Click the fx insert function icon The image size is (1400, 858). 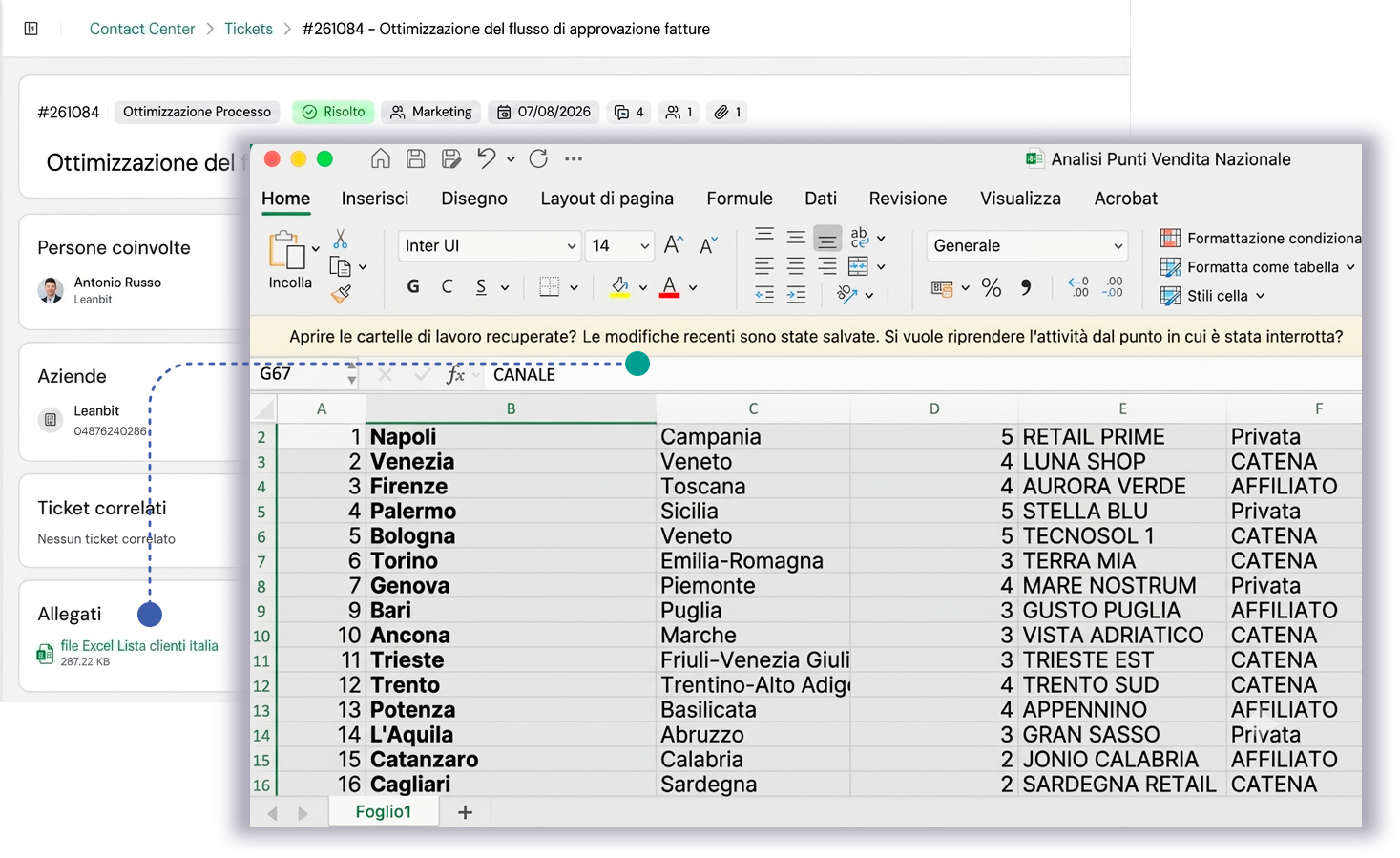click(x=455, y=374)
